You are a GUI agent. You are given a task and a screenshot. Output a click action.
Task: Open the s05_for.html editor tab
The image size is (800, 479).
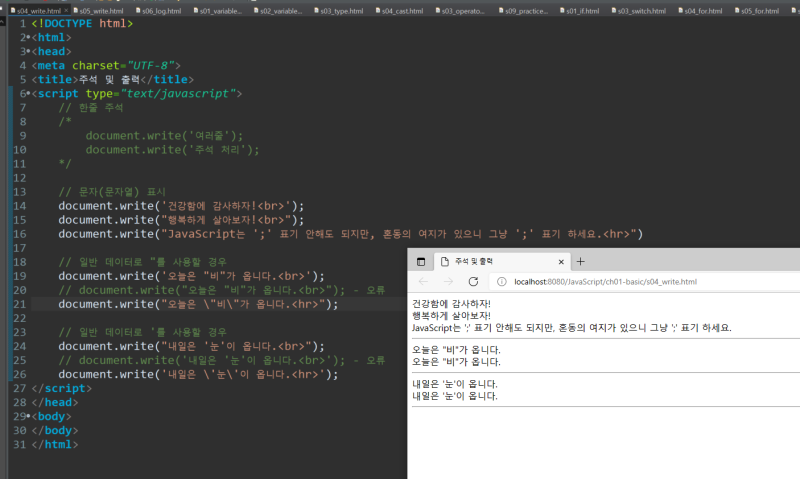(x=757, y=11)
